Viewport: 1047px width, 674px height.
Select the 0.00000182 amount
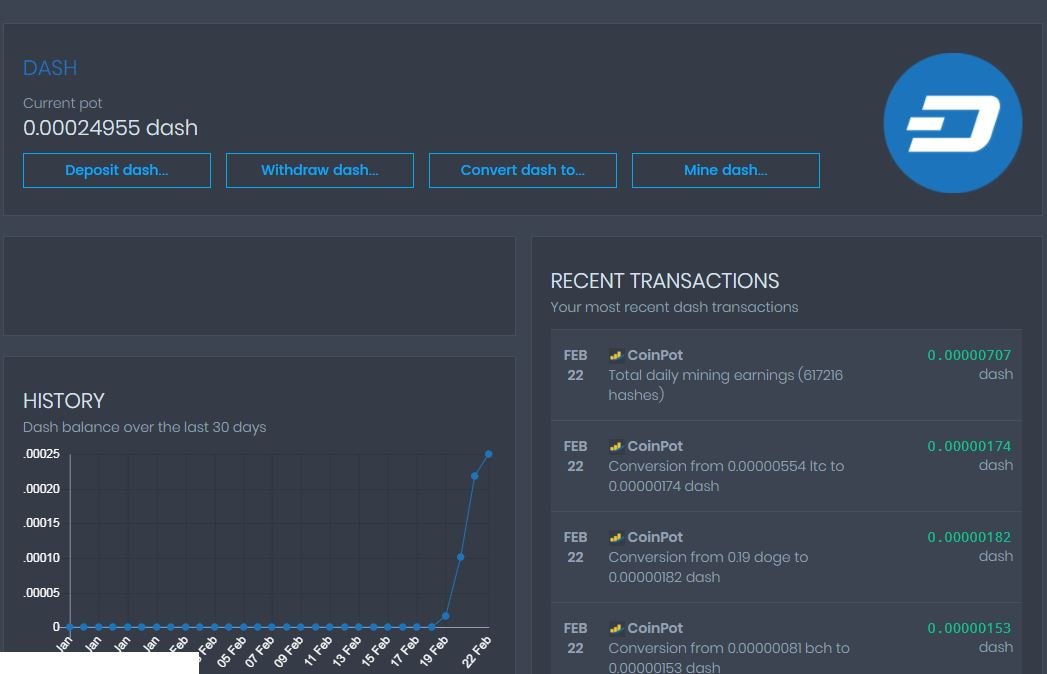tap(969, 537)
